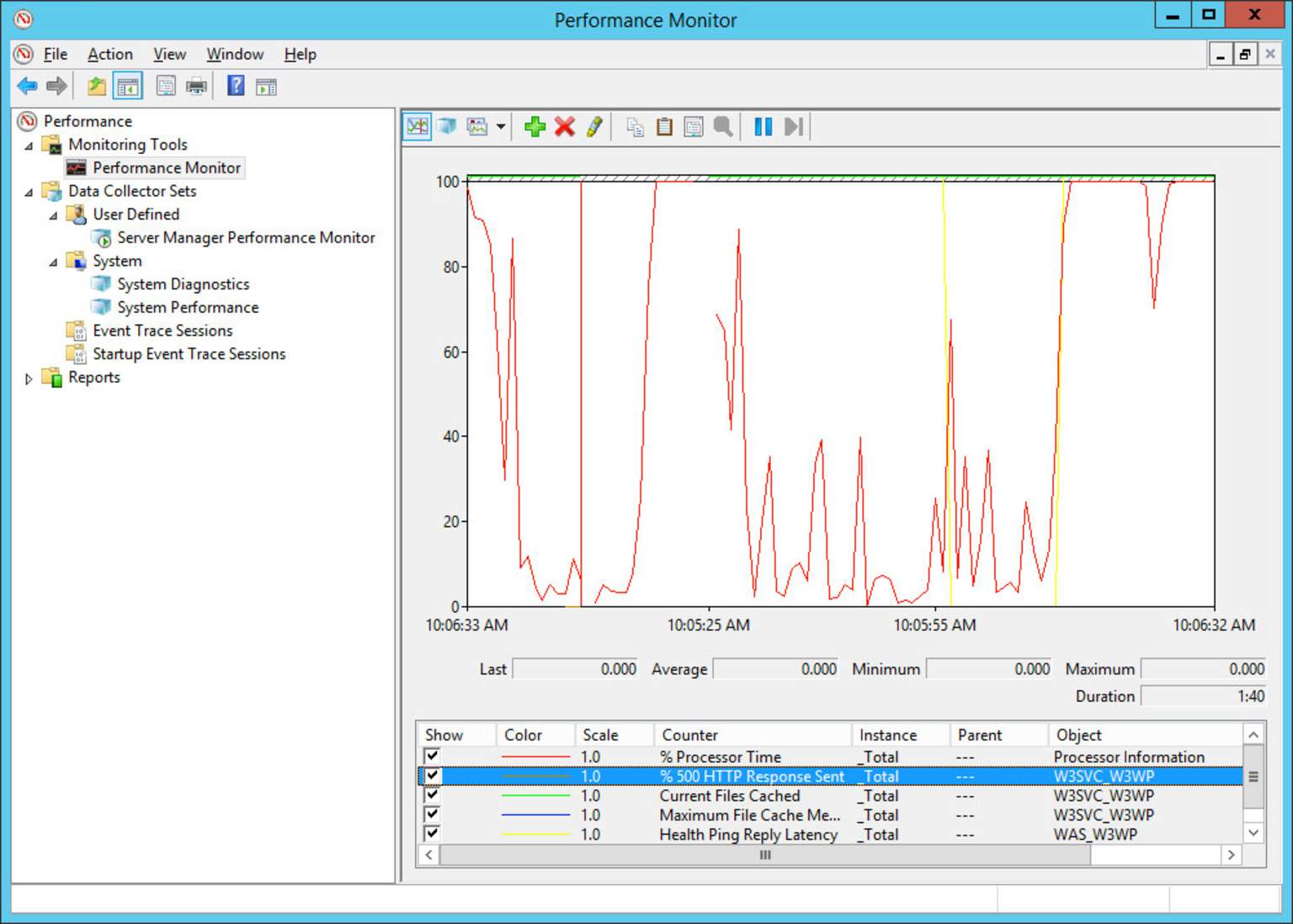The image size is (1293, 924).
Task: Disable the Current Files Cached counter
Action: click(432, 795)
